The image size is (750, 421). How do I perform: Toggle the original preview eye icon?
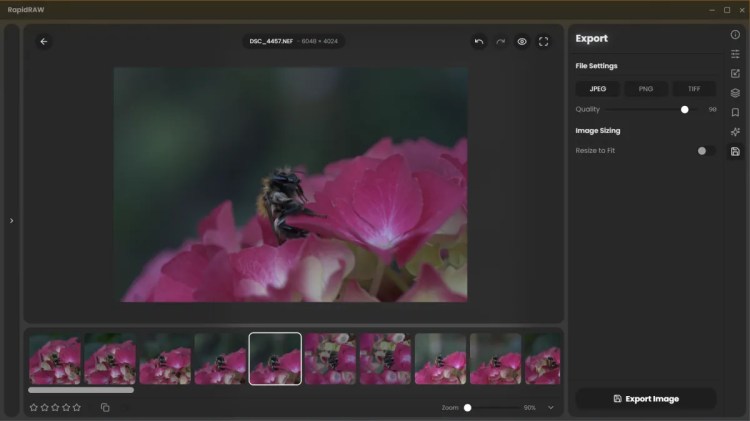[522, 42]
